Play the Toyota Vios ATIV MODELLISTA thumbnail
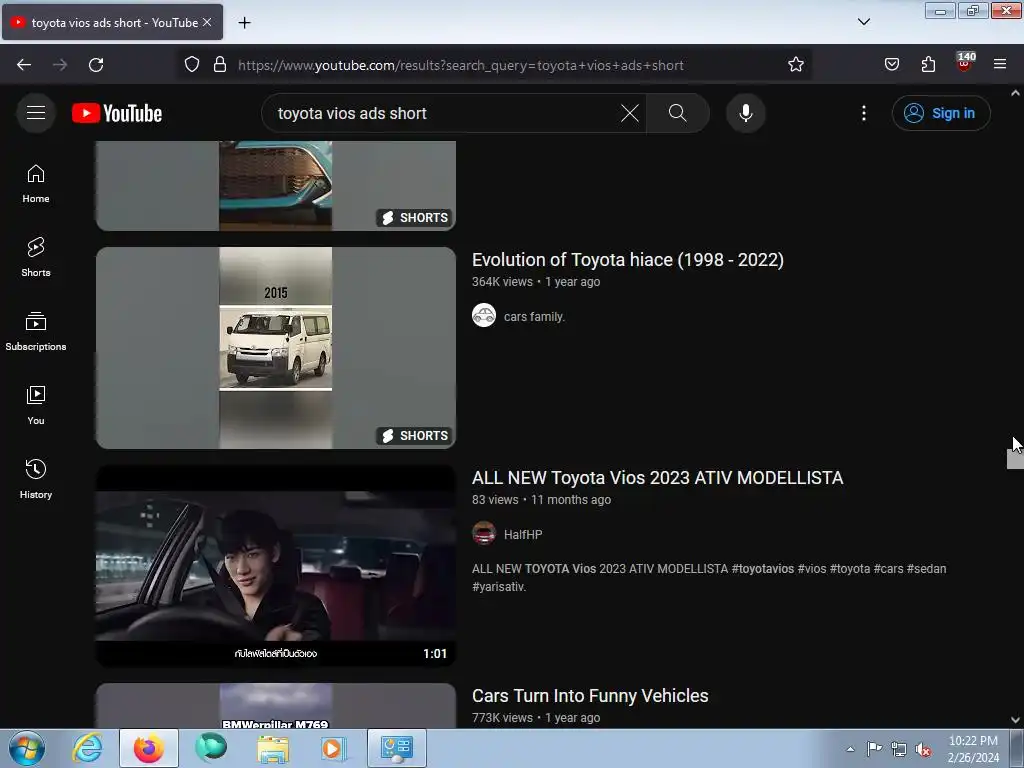 (276, 566)
